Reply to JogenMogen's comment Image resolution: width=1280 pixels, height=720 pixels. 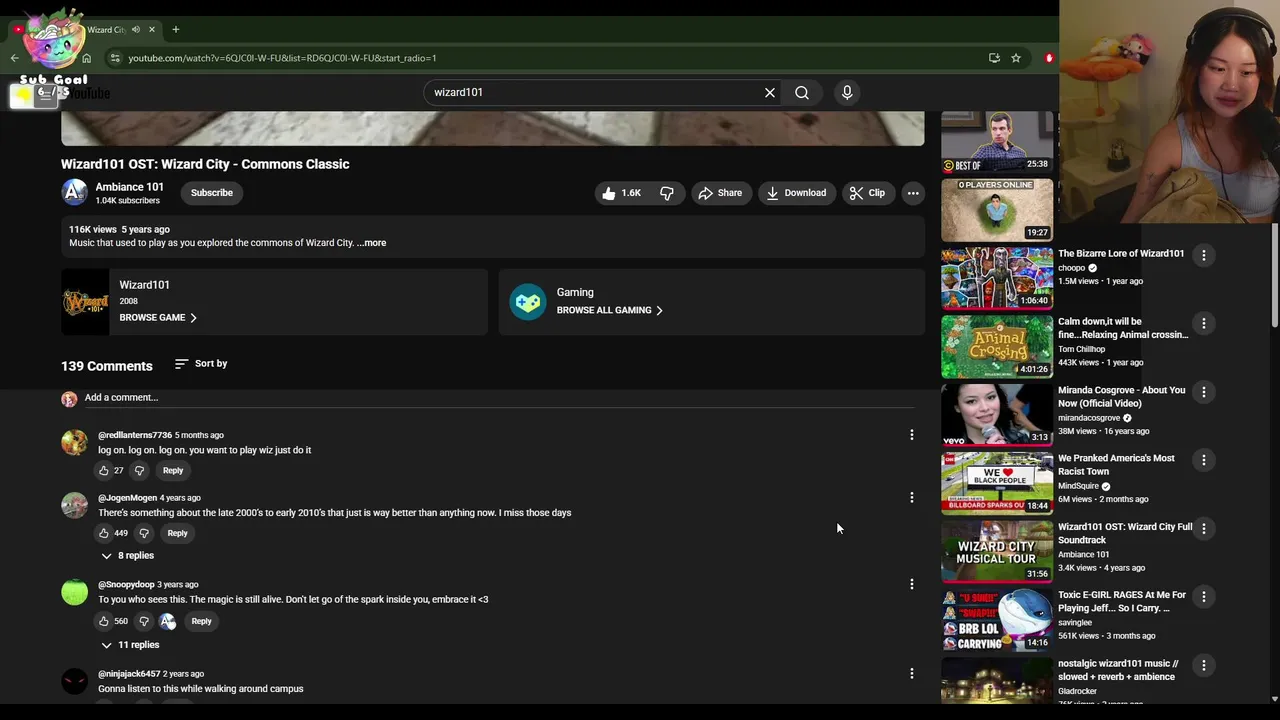(177, 533)
